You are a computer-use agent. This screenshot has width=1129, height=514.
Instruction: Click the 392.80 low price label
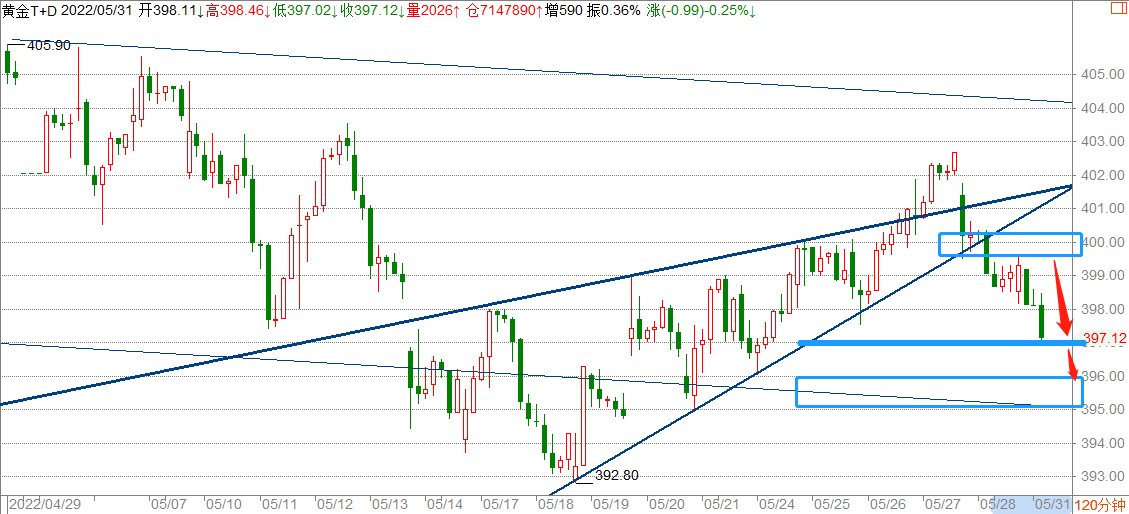click(x=616, y=475)
